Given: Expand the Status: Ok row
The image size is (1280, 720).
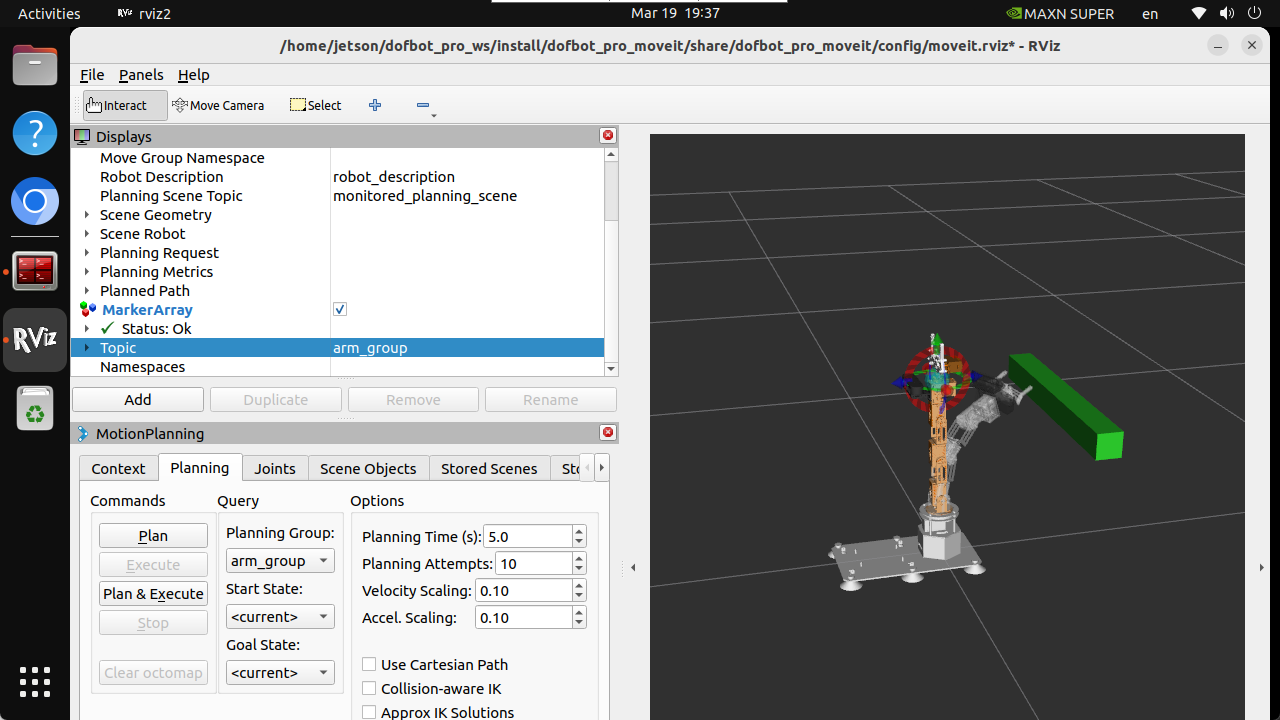Looking at the screenshot, I should tap(87, 329).
